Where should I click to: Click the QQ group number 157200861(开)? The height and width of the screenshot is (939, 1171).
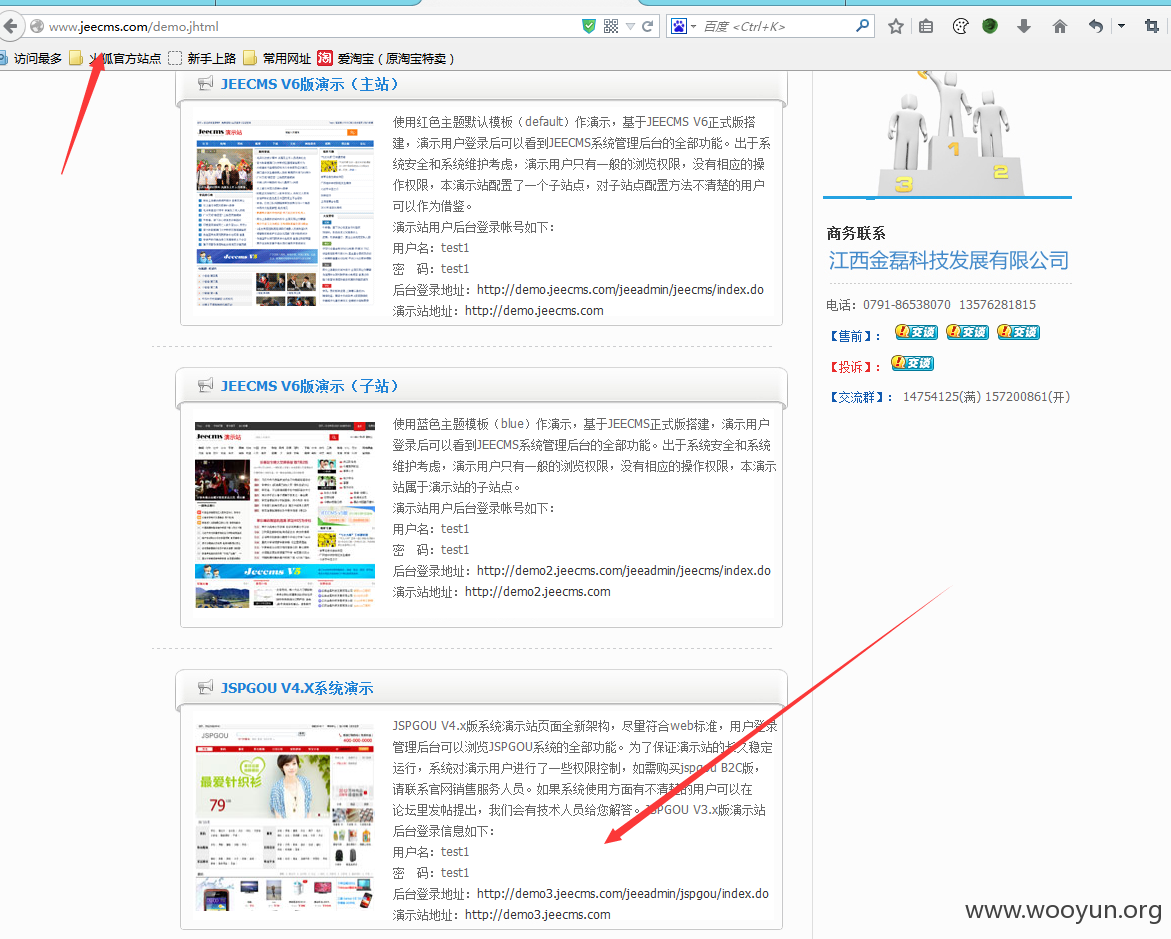click(1028, 397)
